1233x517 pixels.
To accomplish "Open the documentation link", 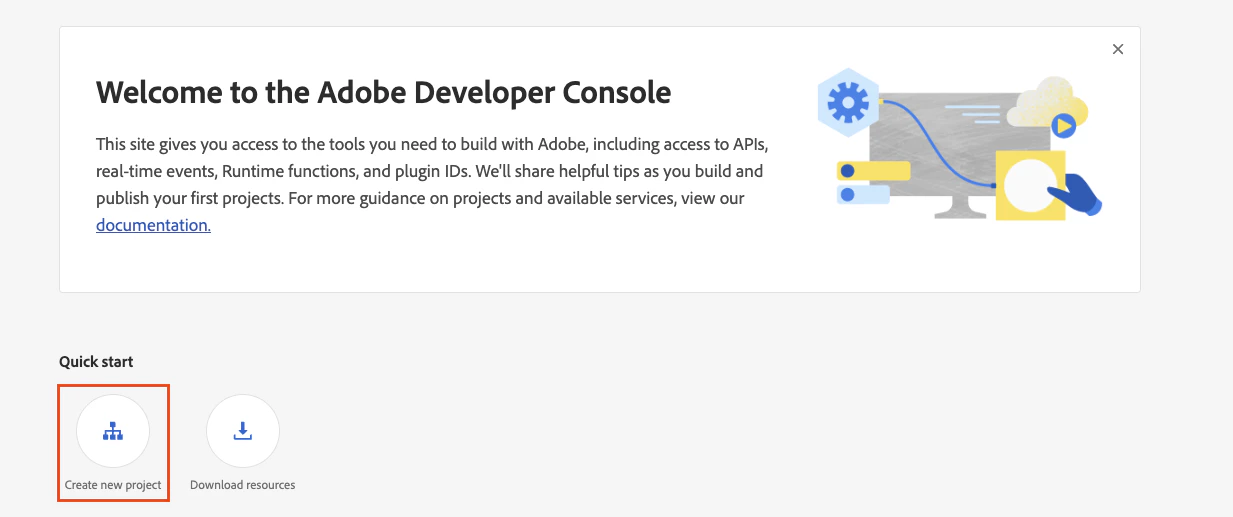I will [153, 225].
